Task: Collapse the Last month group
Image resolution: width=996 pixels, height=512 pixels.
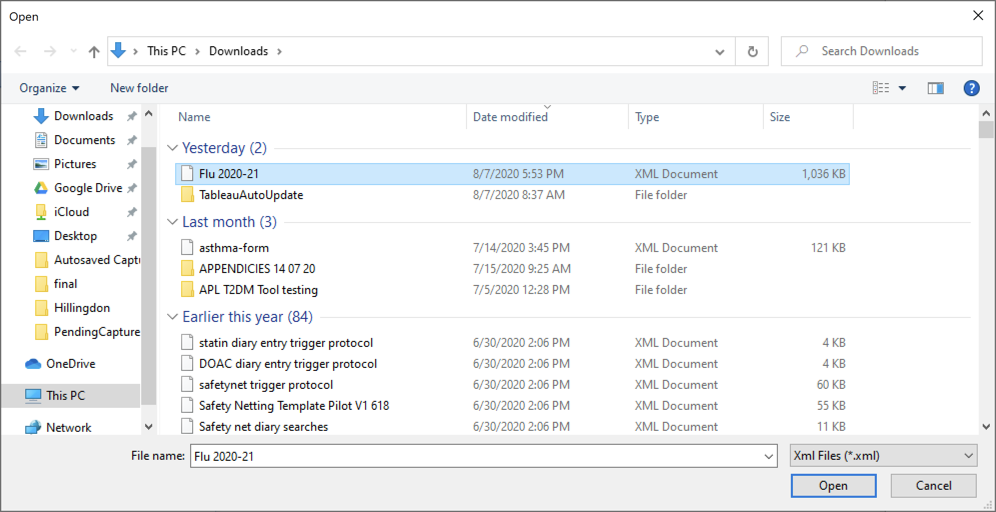Action: pyautogui.click(x=172, y=222)
